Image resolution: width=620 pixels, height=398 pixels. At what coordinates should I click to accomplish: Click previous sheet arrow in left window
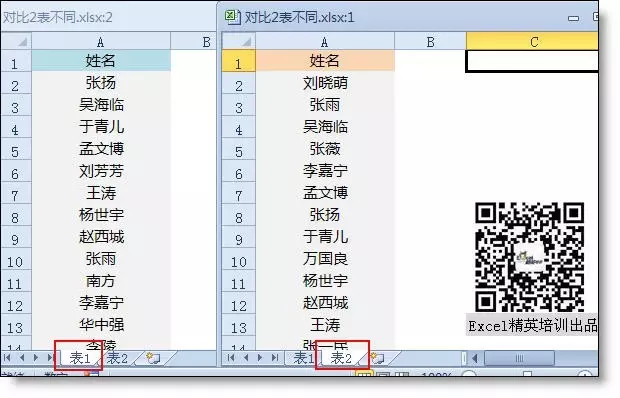pos(22,358)
